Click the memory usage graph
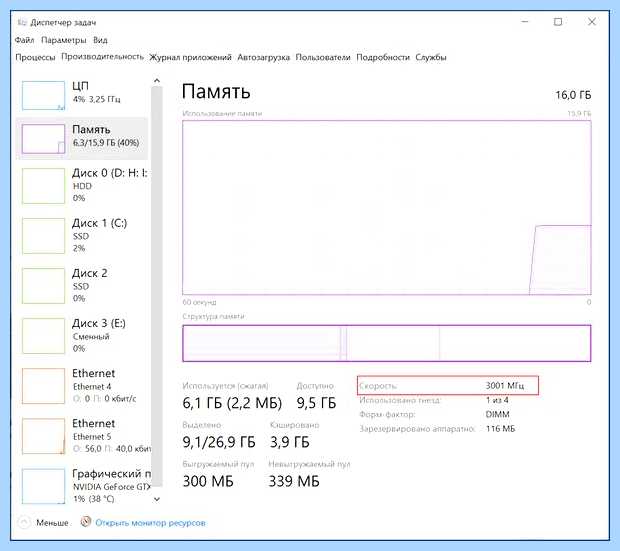This screenshot has height=551, width=620. [x=387, y=208]
